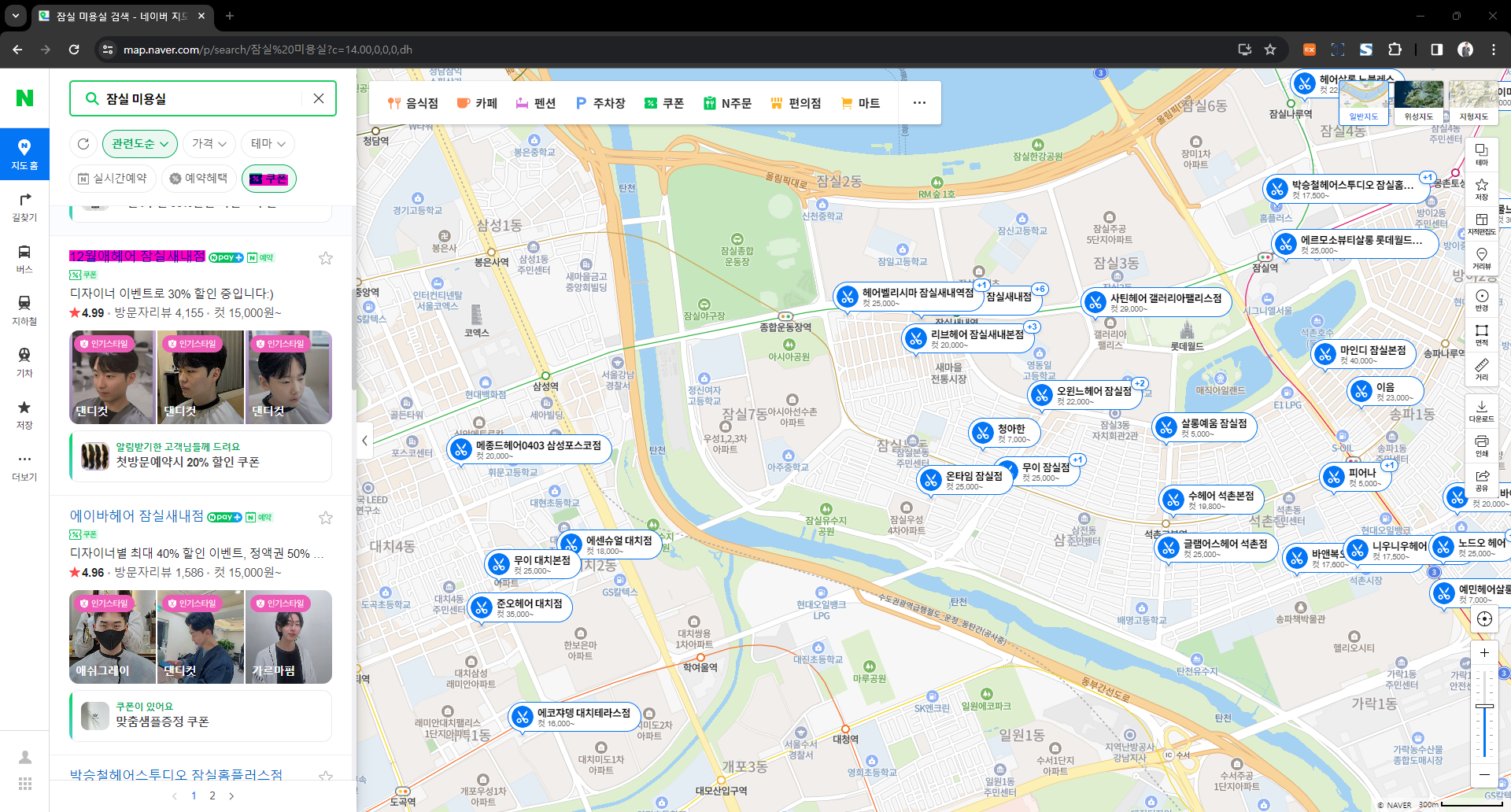Image resolution: width=1511 pixels, height=812 pixels.
Task: Click the user profile icon in the sidebar
Action: (25, 757)
